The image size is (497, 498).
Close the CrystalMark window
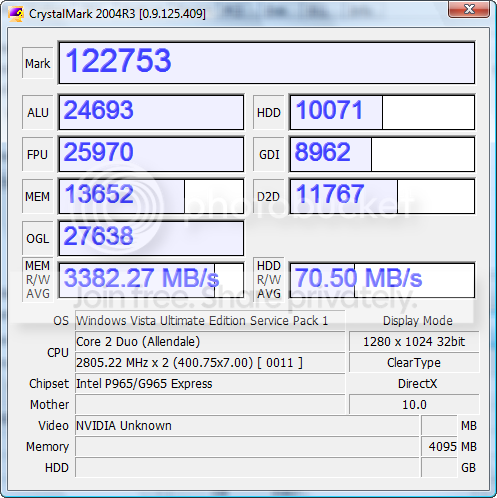point(469,9)
